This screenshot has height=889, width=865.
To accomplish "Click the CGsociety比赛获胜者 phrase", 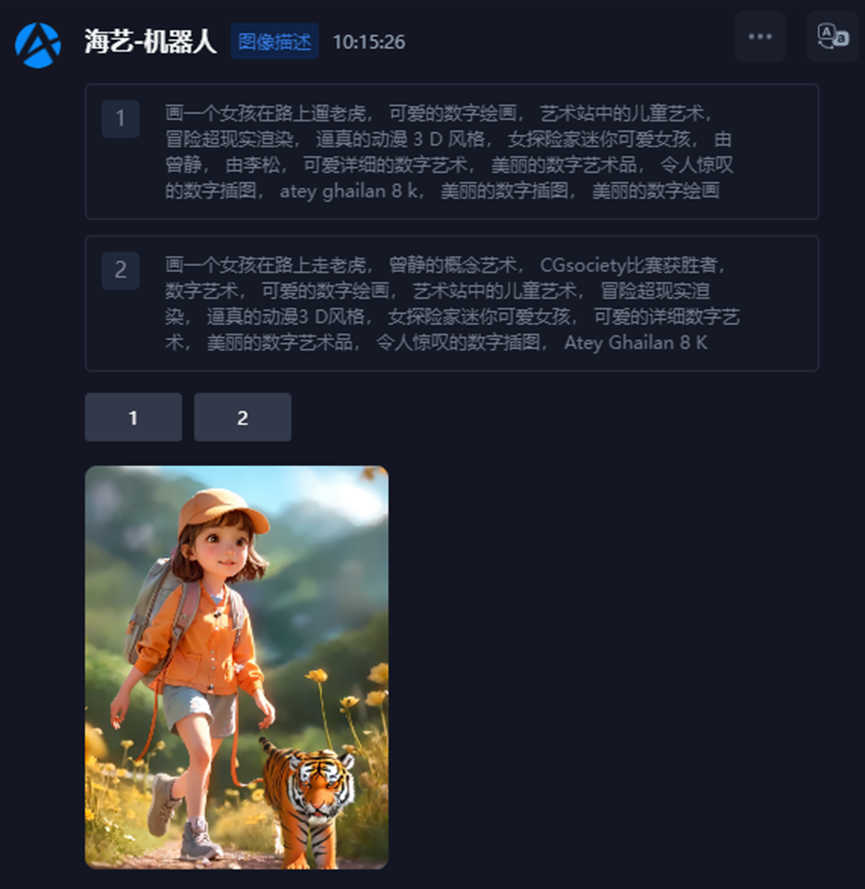I will pyautogui.click(x=629, y=265).
